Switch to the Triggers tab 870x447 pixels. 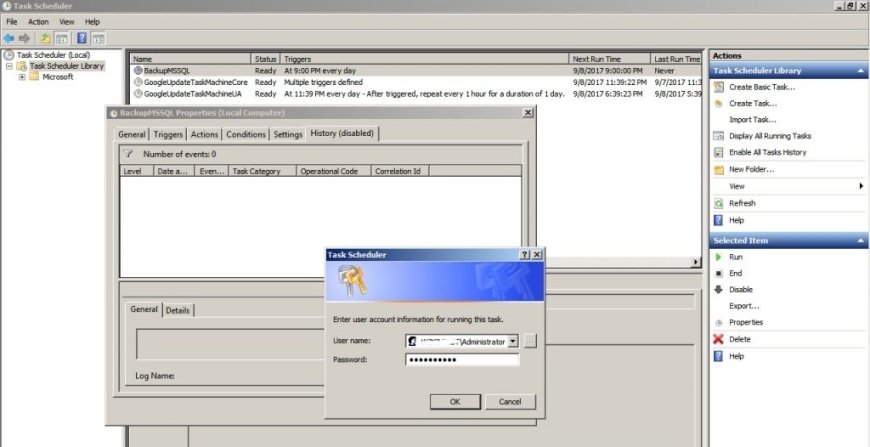[x=168, y=135]
